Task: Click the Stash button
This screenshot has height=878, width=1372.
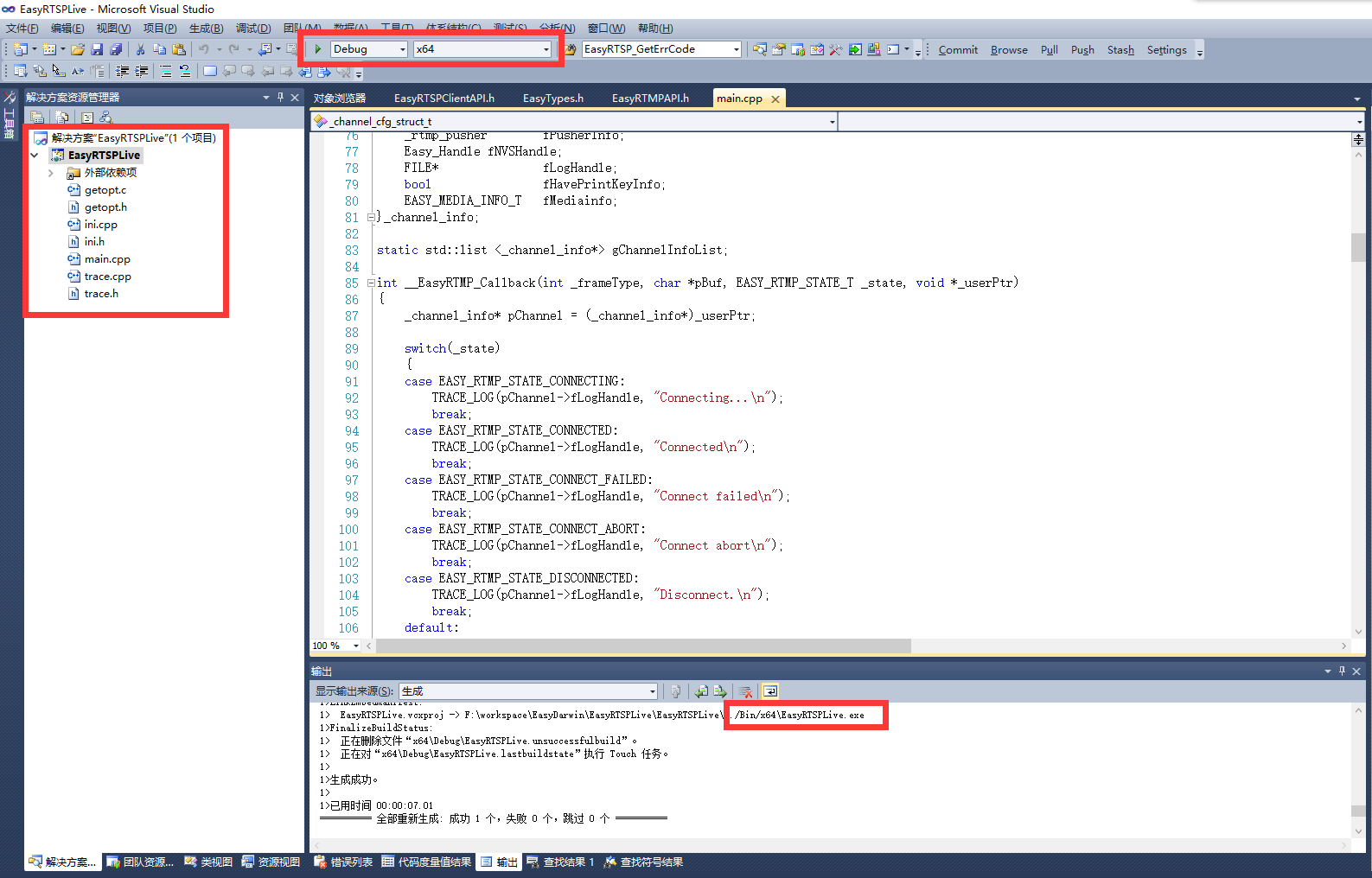Action: [1120, 50]
